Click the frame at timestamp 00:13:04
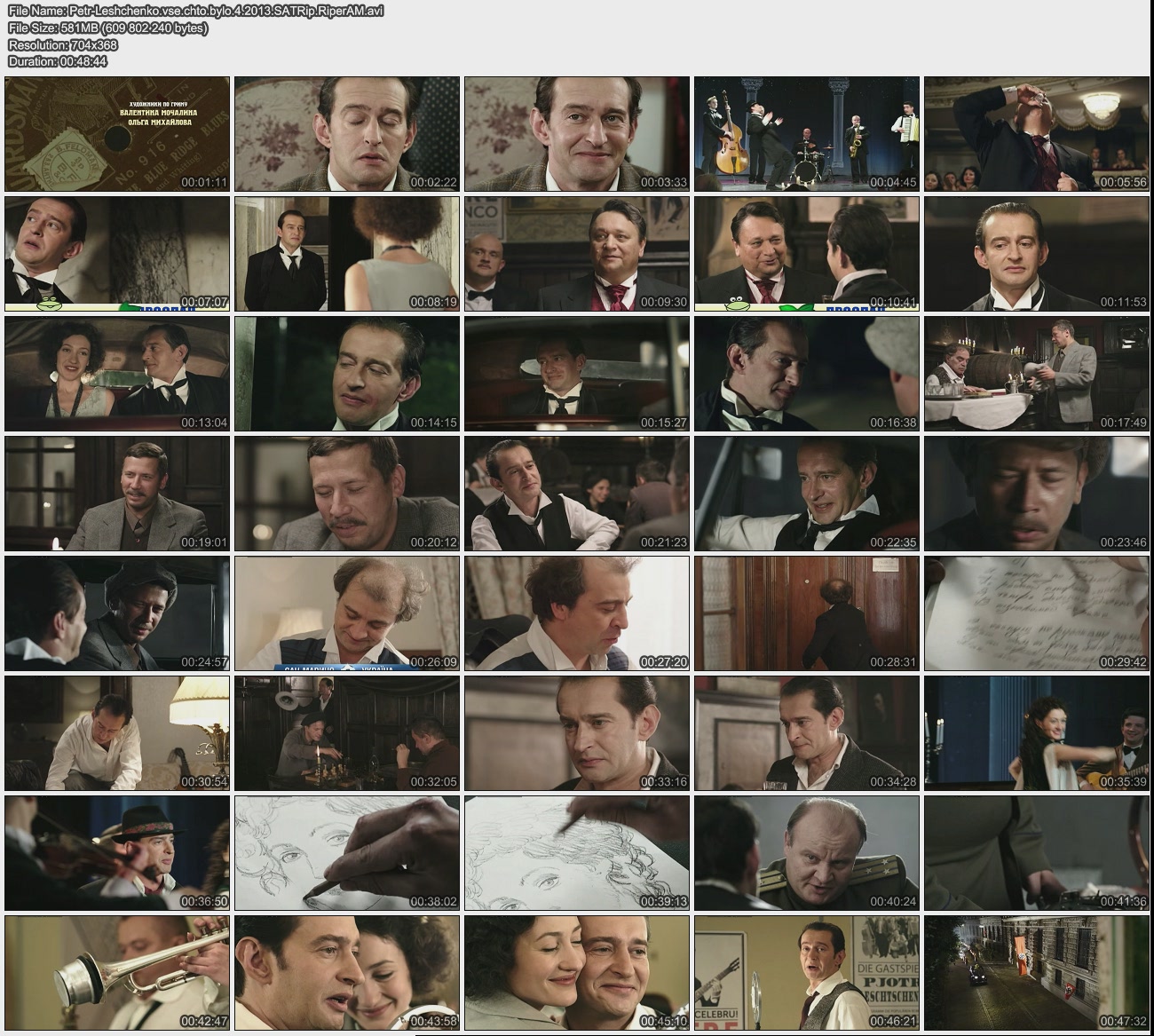This screenshot has width=1154, height=1036. pos(117,374)
